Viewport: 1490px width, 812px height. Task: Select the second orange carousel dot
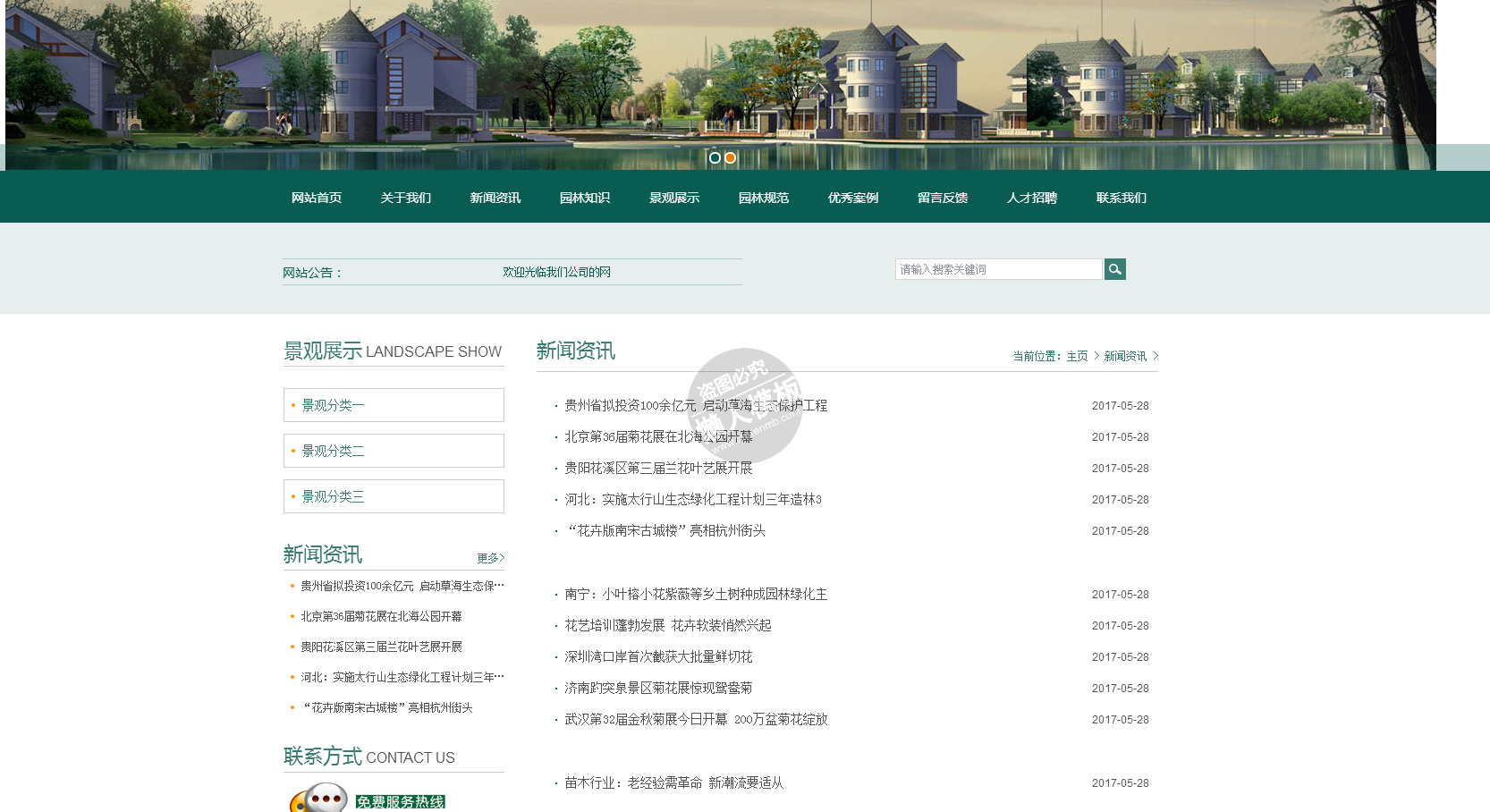point(731,157)
